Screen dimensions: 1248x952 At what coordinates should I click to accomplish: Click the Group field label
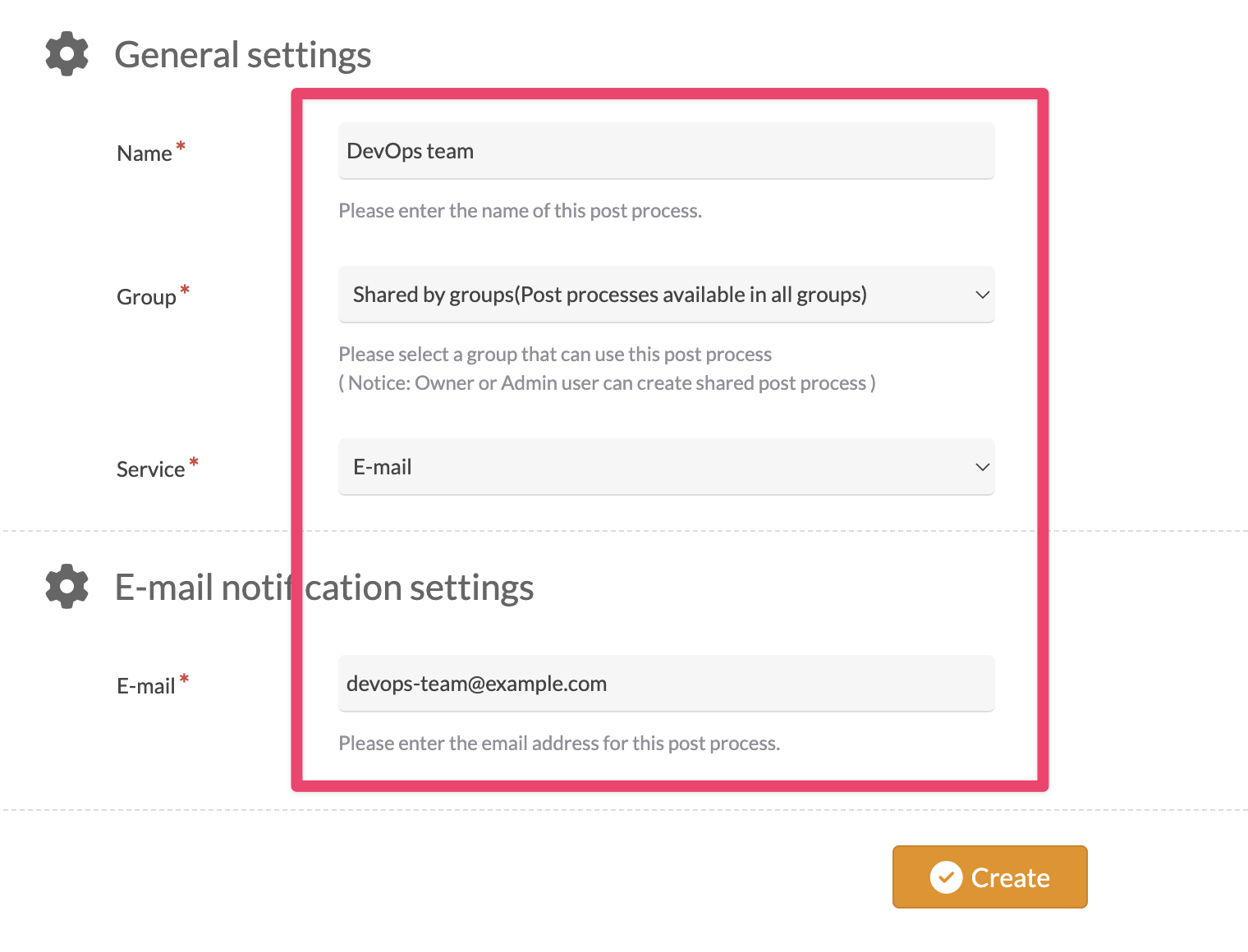[146, 297]
